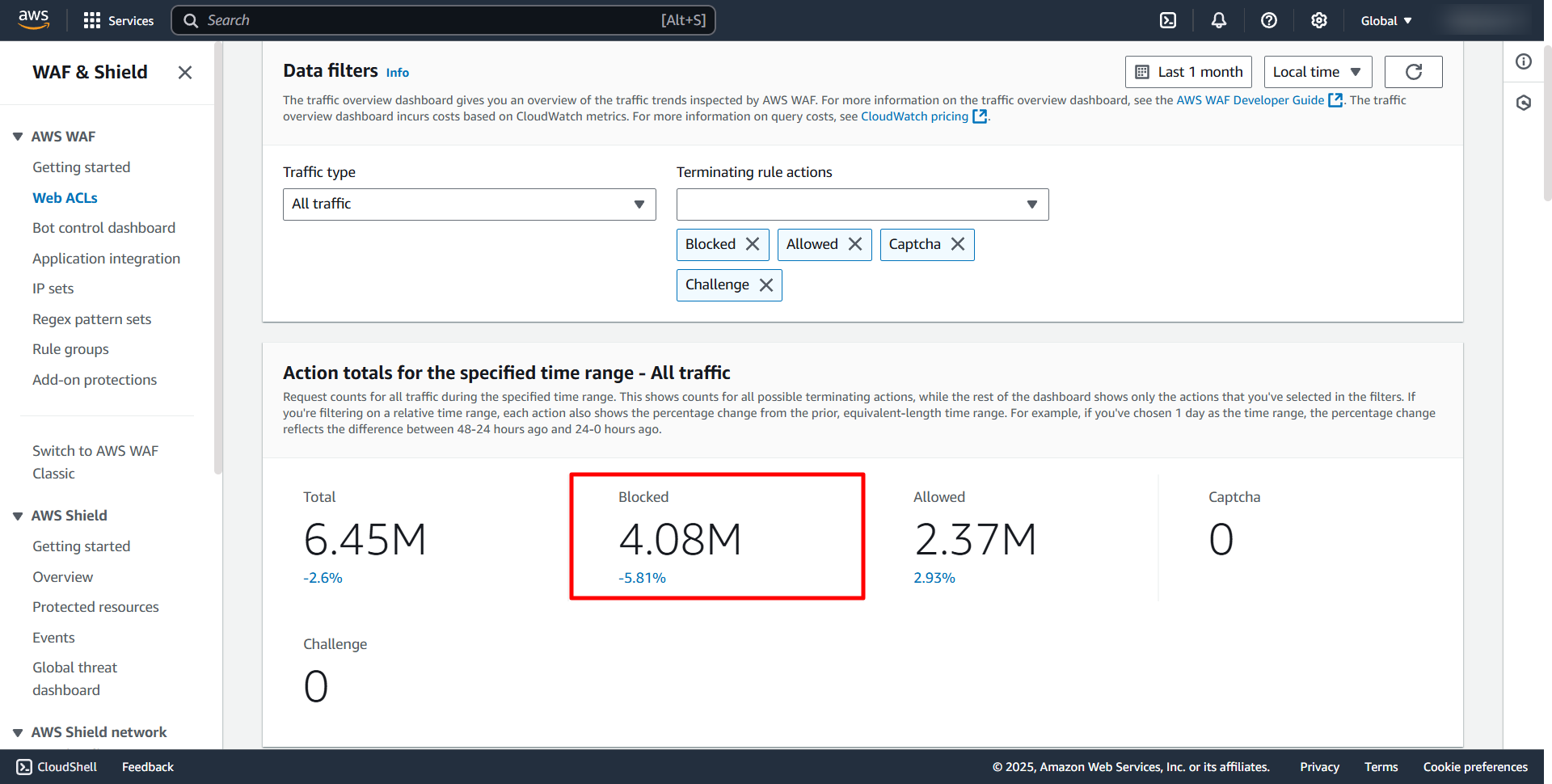Open the Global region dropdown
Image resolution: width=1552 pixels, height=784 pixels.
pyautogui.click(x=1386, y=20)
